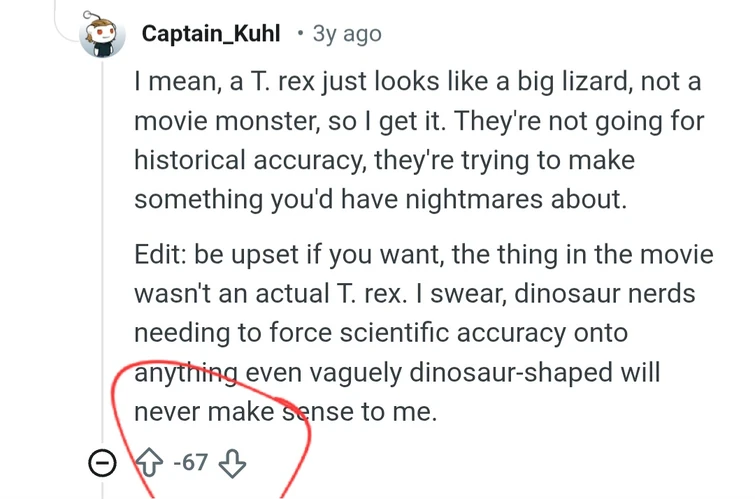The width and height of the screenshot is (755, 499).
Task: Upvote Captain_Kuhl's comment
Action: tap(150, 464)
